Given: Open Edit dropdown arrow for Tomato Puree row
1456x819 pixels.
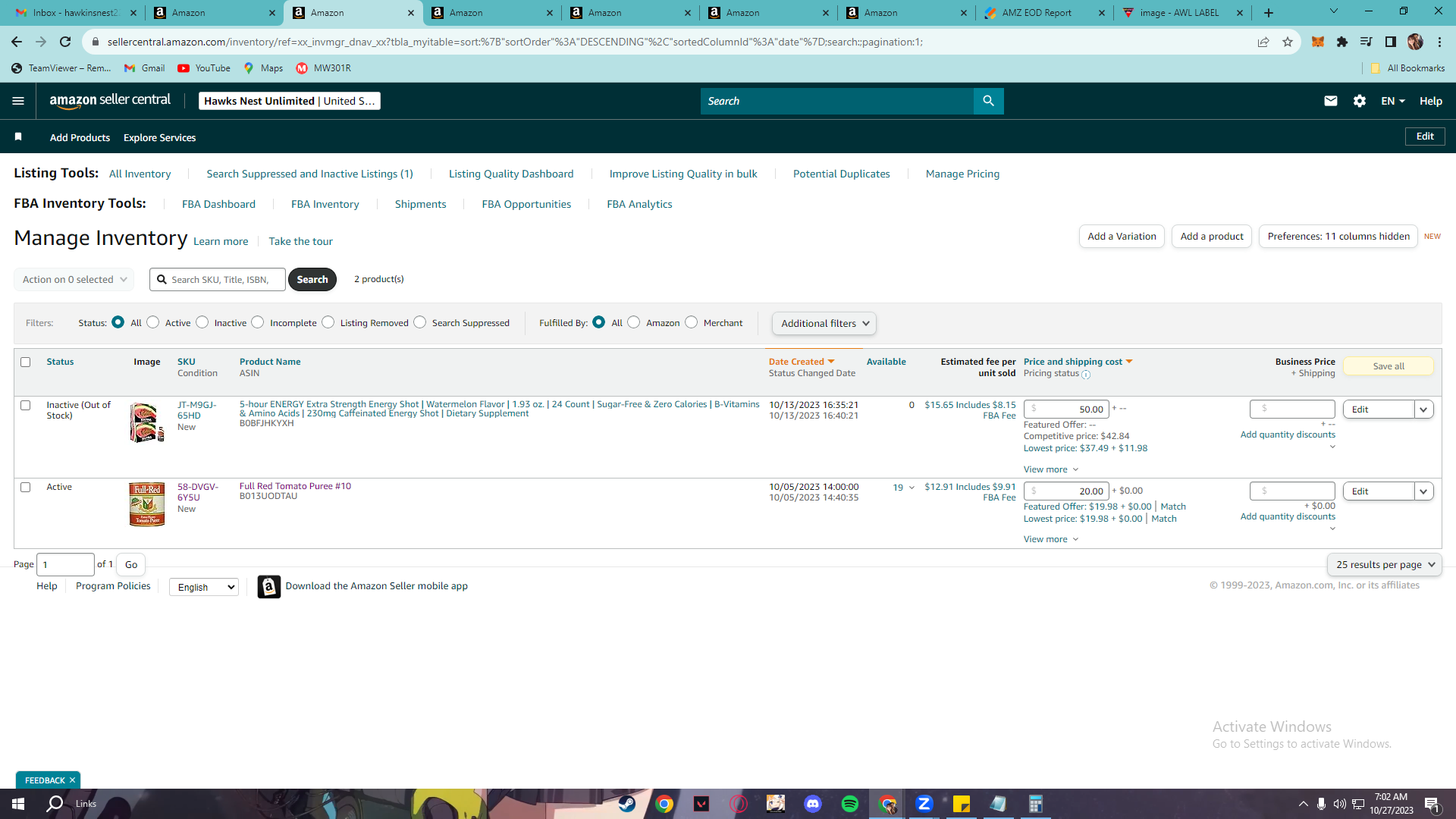Looking at the screenshot, I should pos(1424,491).
